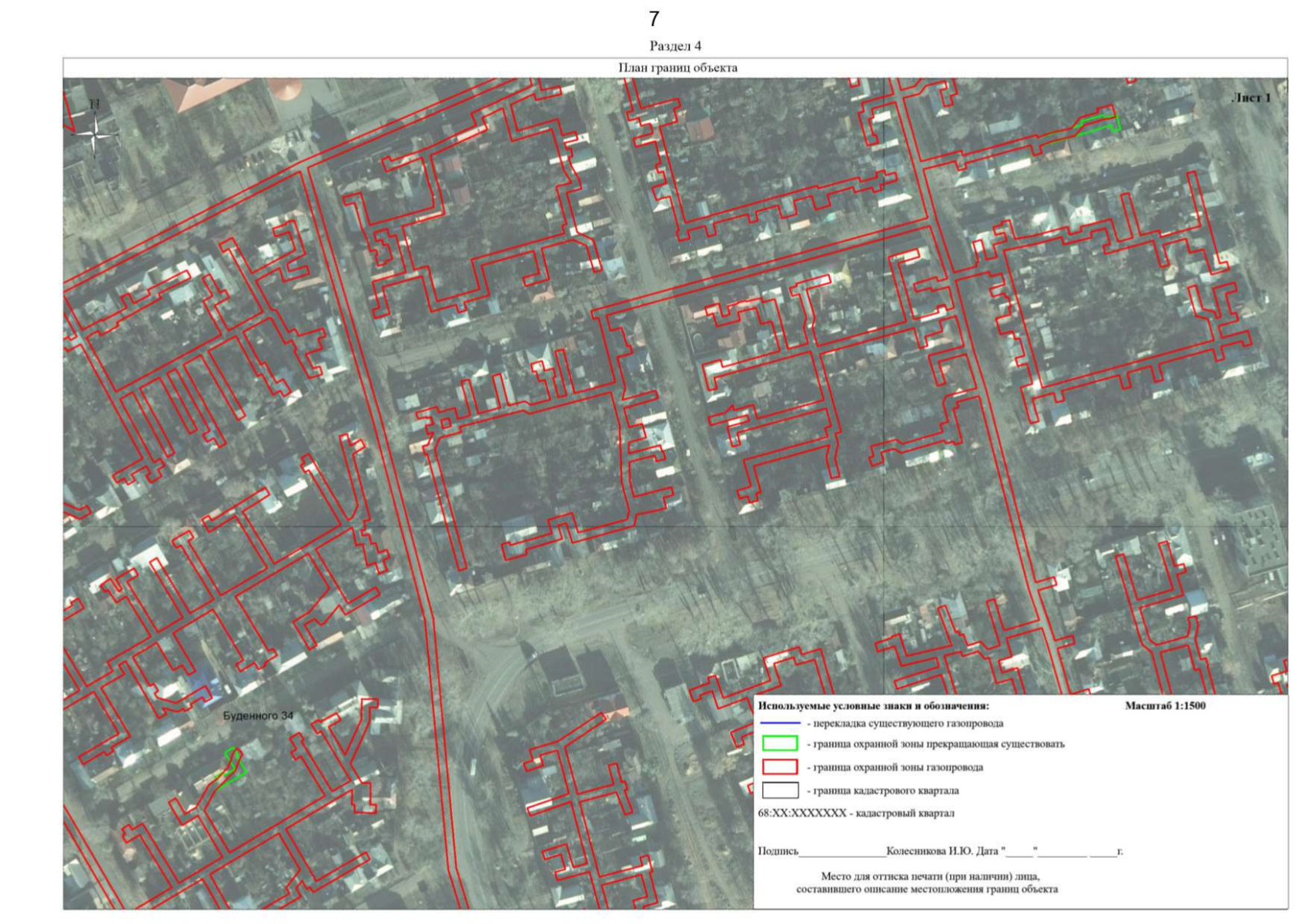
Task: Click the Место для оттиска печати text
Action: click(930, 876)
